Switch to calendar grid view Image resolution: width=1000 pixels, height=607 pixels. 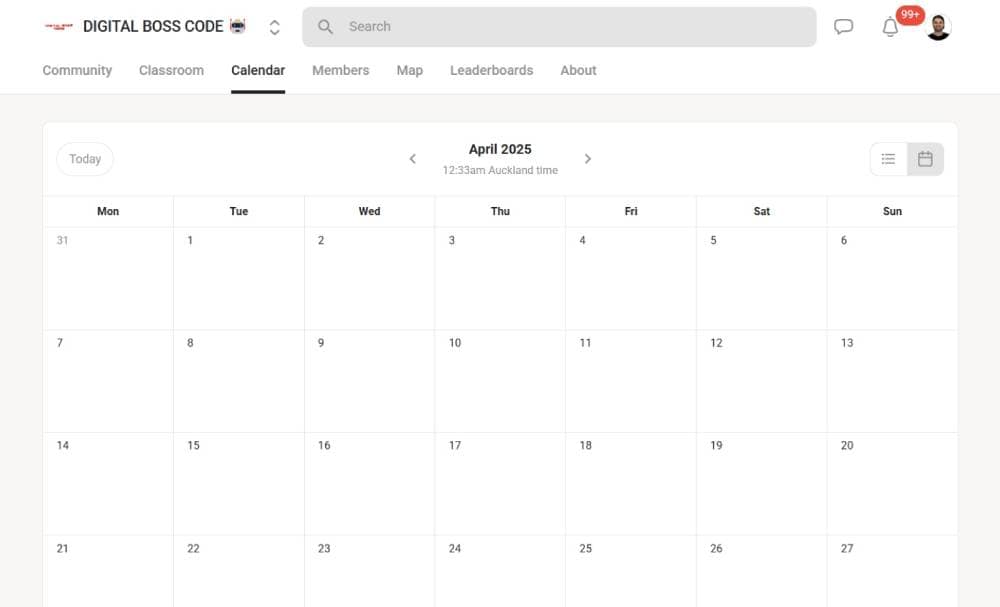coord(925,159)
